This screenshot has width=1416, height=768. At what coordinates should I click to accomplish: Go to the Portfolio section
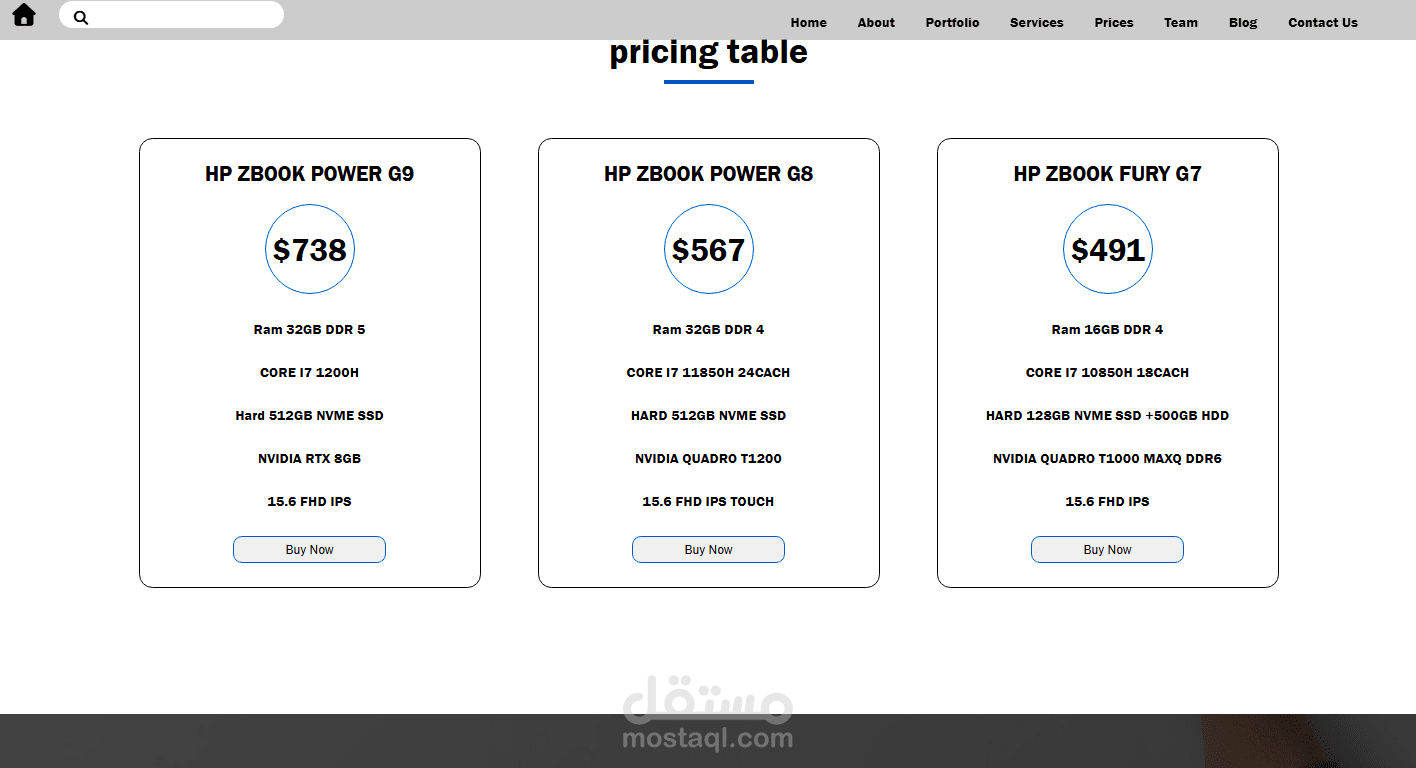[952, 23]
